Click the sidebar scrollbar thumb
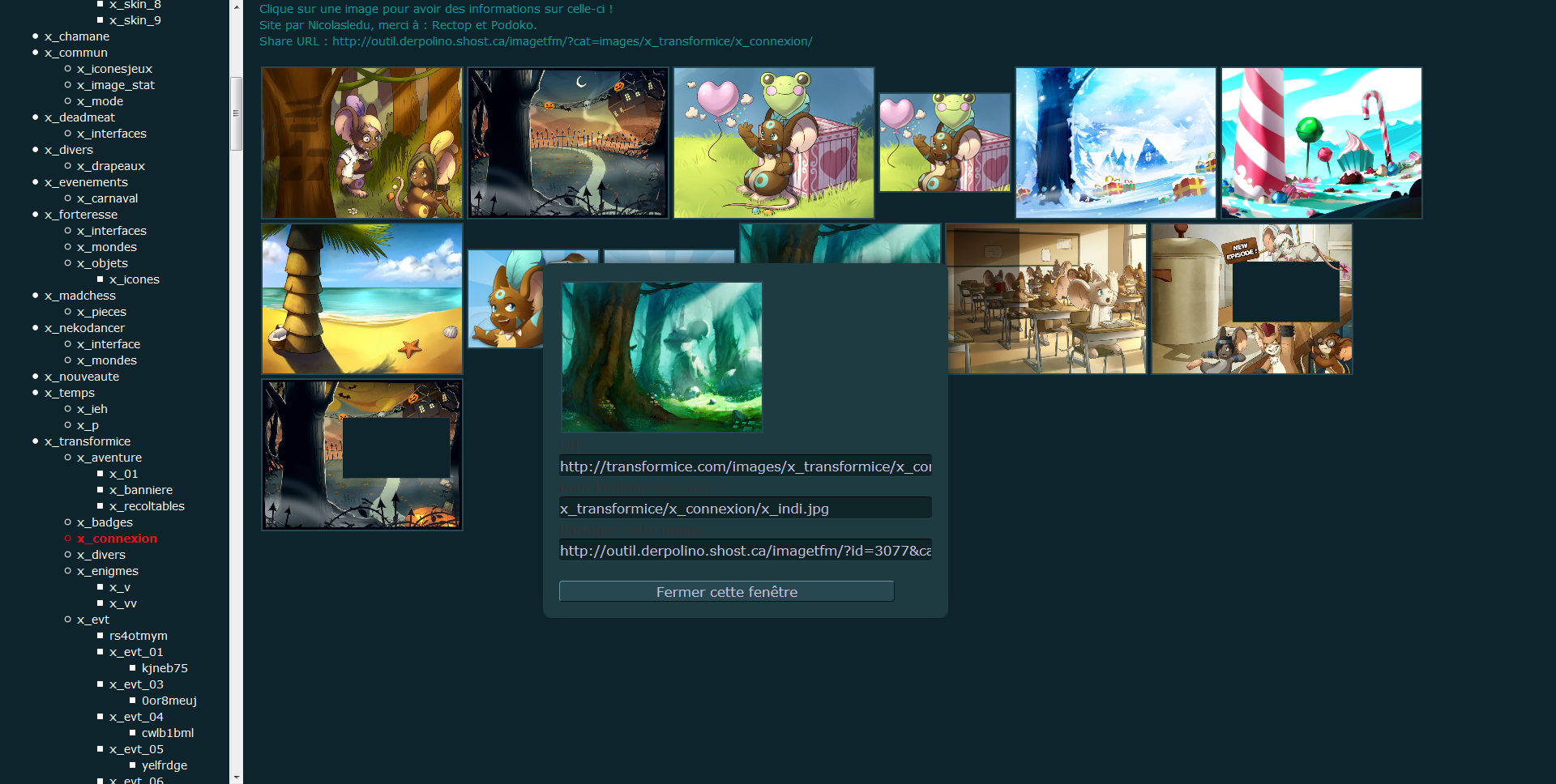1556x784 pixels. click(x=237, y=113)
